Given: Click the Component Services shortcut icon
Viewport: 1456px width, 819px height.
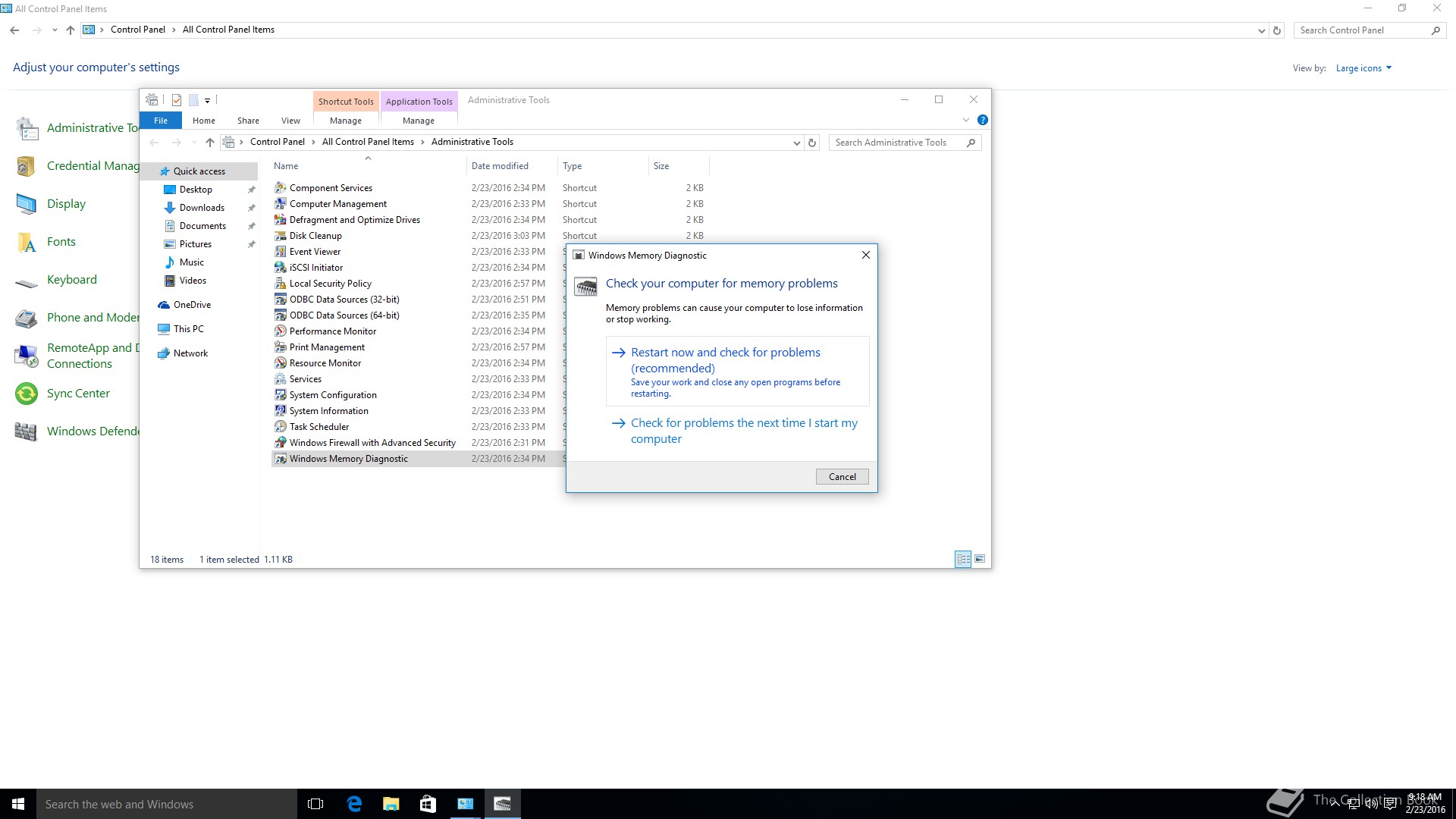Looking at the screenshot, I should tap(281, 187).
